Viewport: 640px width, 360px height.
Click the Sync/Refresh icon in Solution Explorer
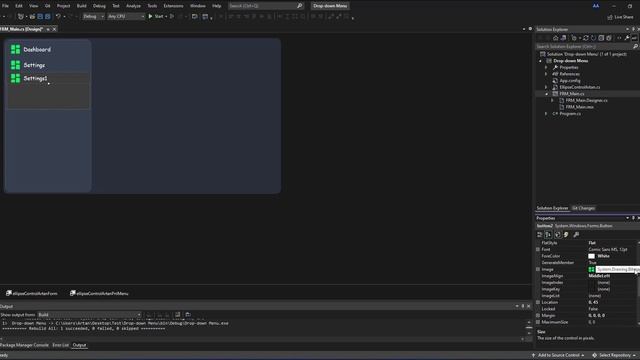pos(586,38)
